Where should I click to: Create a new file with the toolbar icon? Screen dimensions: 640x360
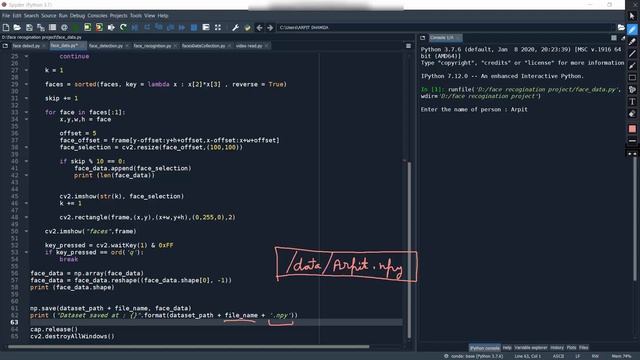pyautogui.click(x=6, y=27)
